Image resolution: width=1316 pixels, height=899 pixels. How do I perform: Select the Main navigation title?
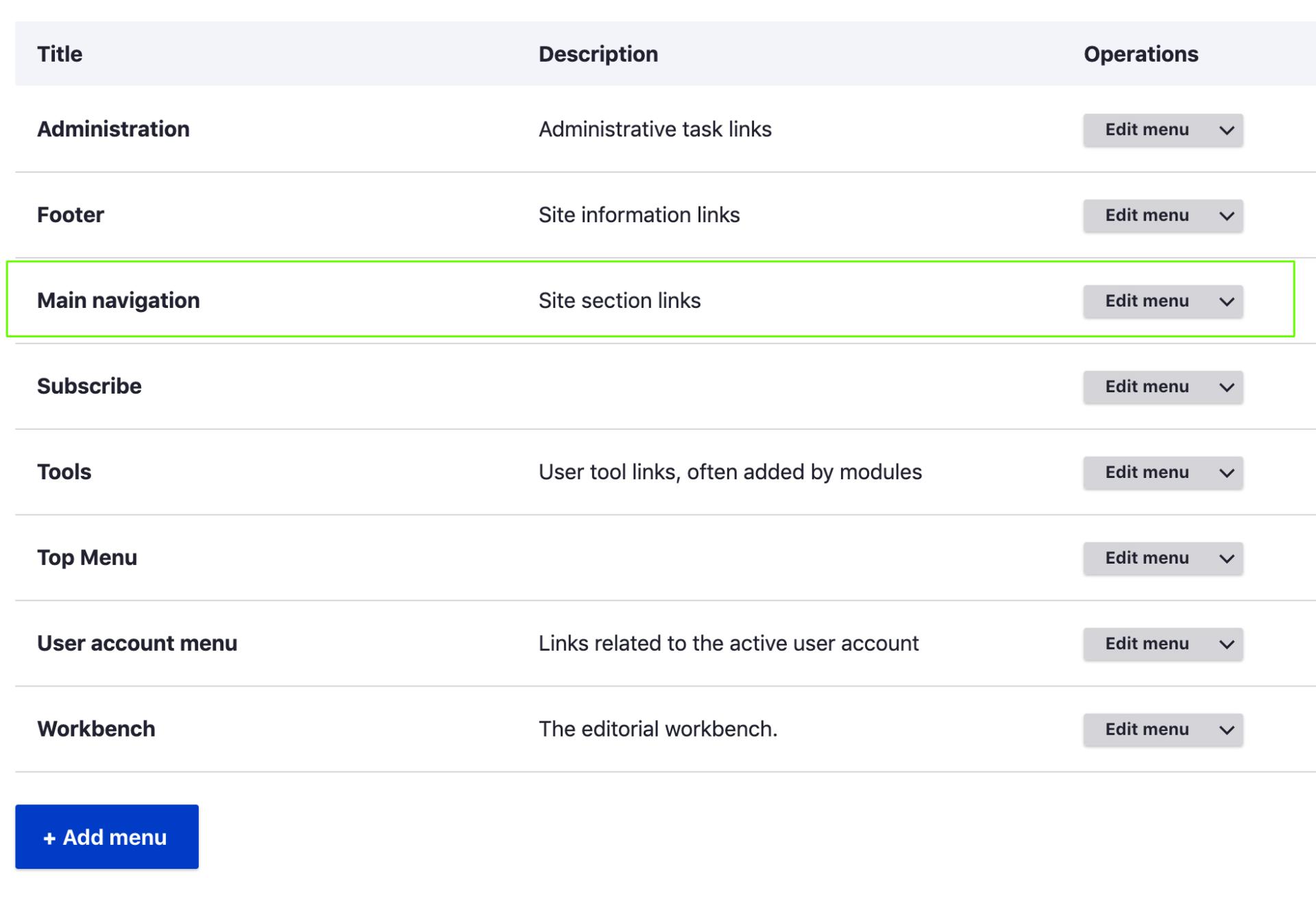click(x=119, y=300)
